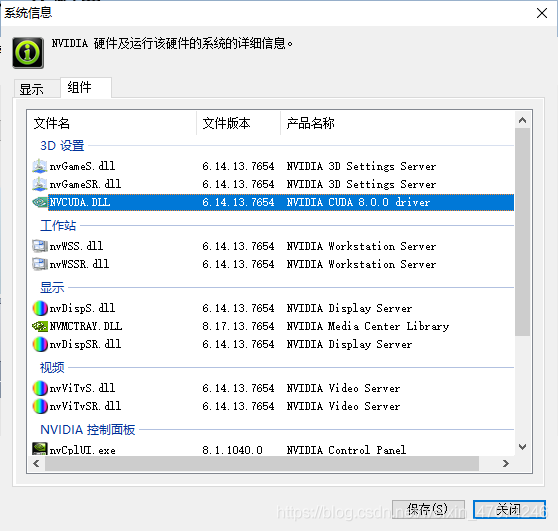
Task: Select the 3D 设置 group header
Action: 62,146
